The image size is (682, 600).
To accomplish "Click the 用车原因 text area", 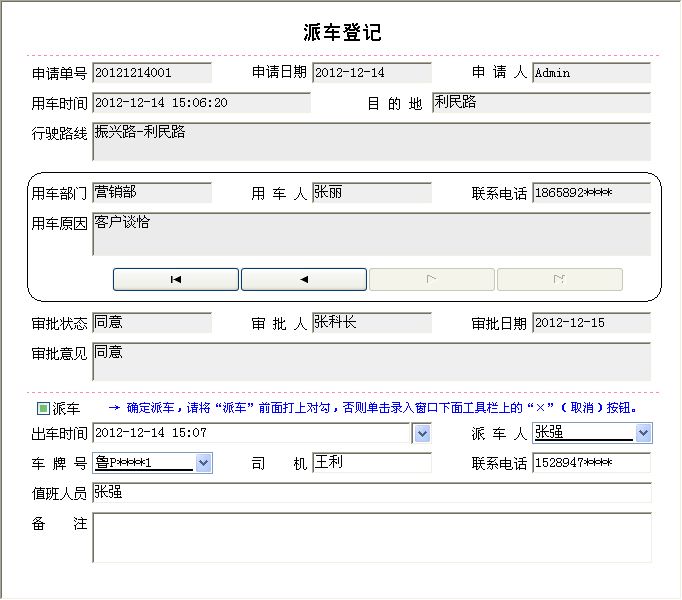I will (371, 234).
